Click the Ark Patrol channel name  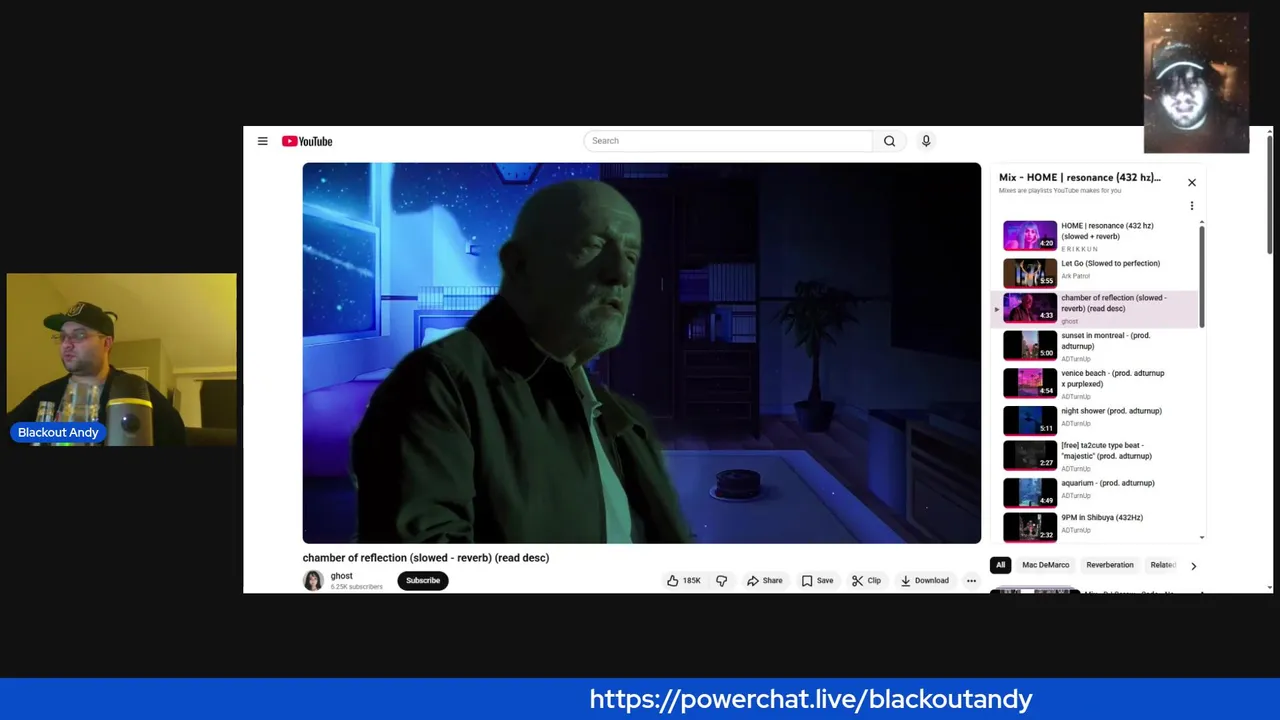1076,276
